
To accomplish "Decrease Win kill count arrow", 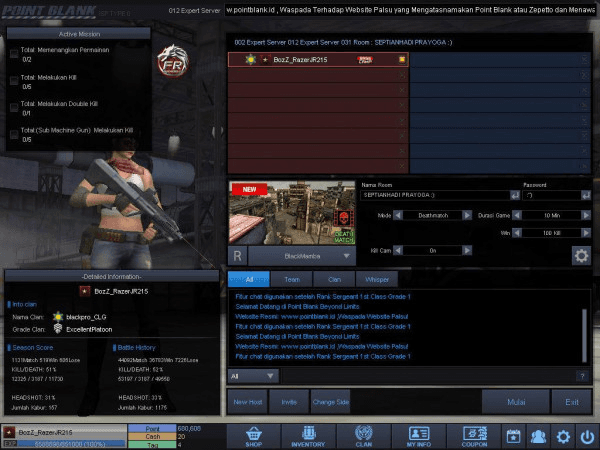I will pyautogui.click(x=517, y=233).
